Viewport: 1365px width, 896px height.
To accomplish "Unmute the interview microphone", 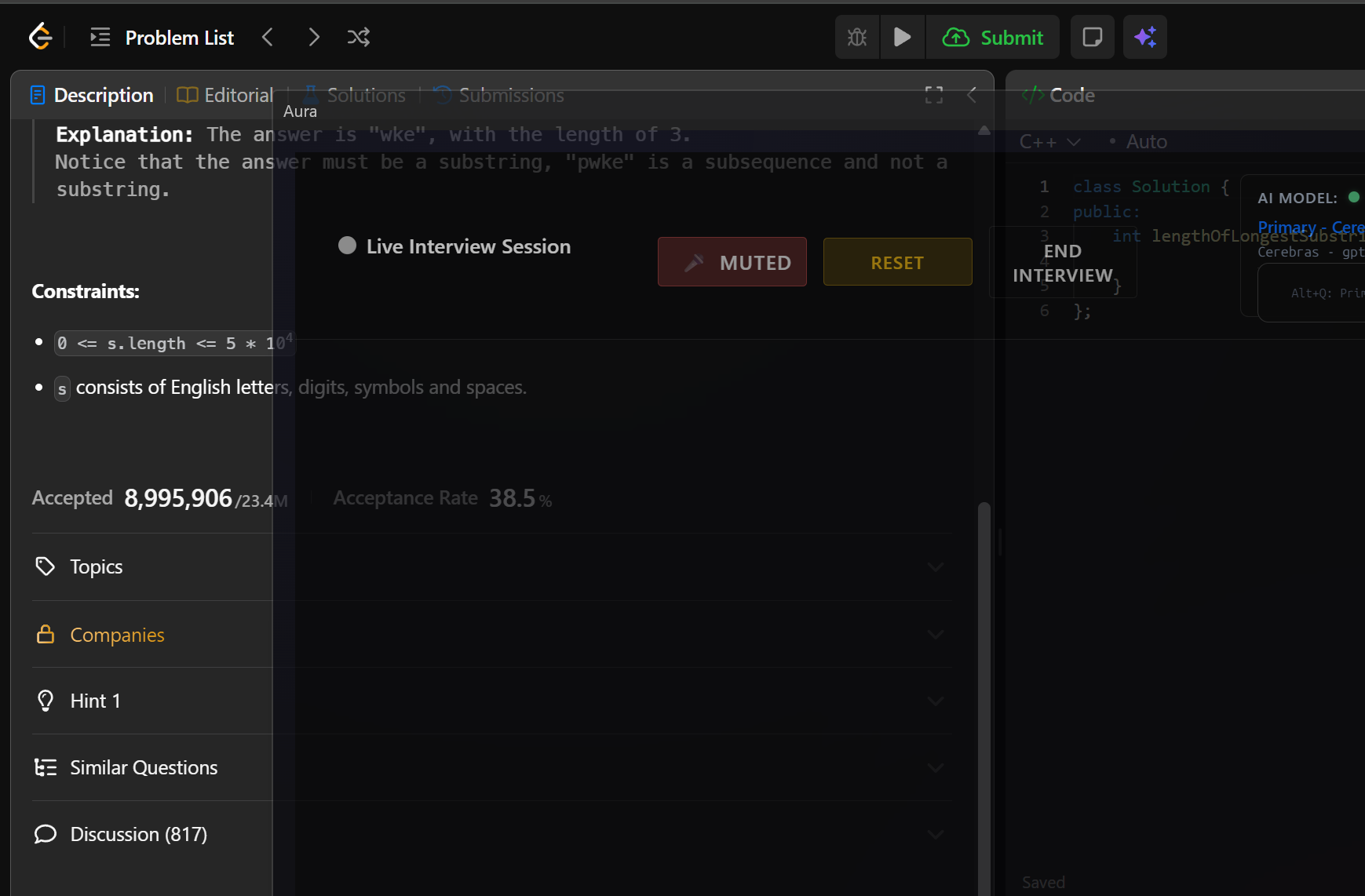I will point(732,261).
